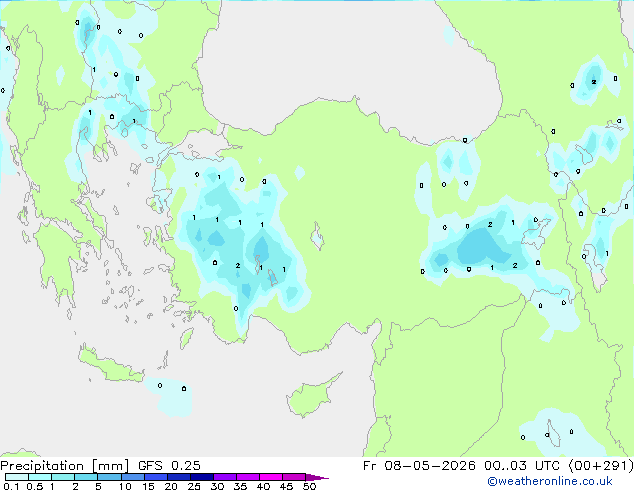Pick the 10–15 mm legend color swatch
The width and height of the screenshot is (634, 490).
[x=132, y=477]
